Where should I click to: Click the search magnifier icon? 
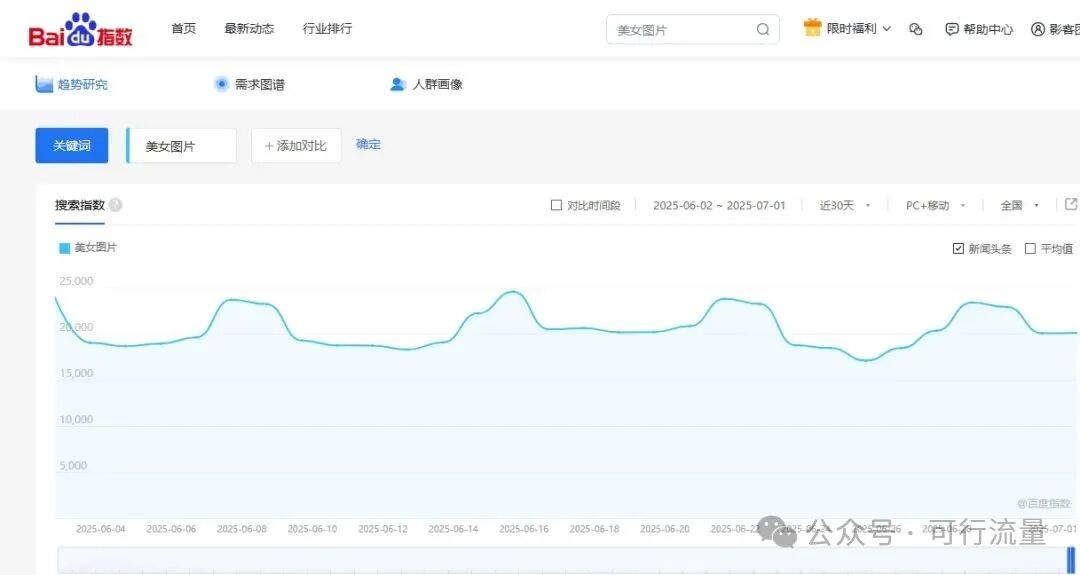(762, 30)
